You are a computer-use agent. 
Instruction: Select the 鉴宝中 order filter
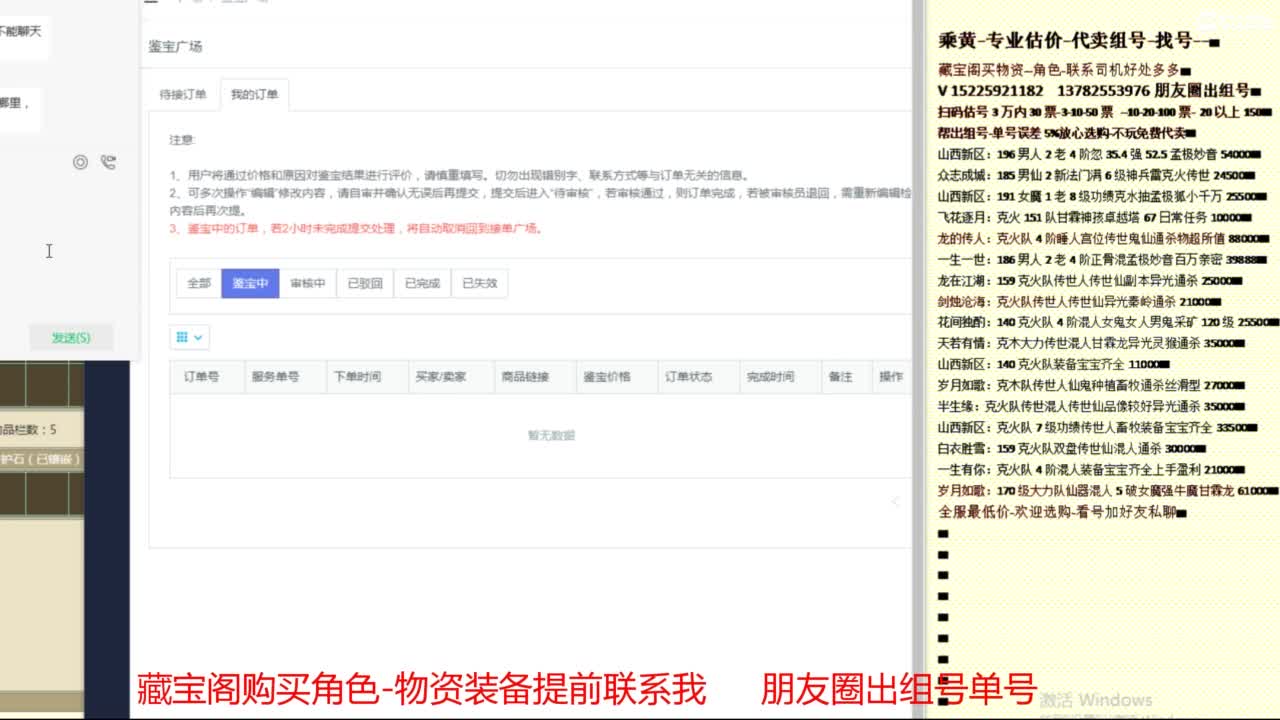[x=250, y=283]
